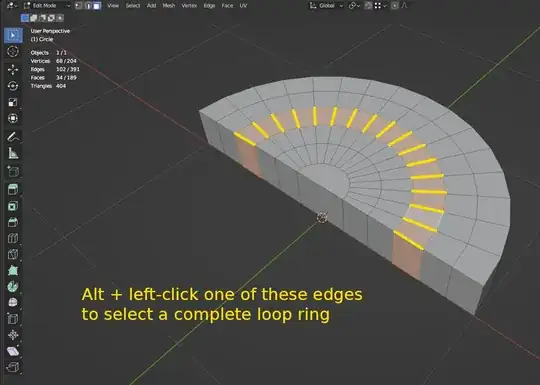The image size is (540, 385).
Task: Select the Spin tool
Action: (x=13, y=287)
